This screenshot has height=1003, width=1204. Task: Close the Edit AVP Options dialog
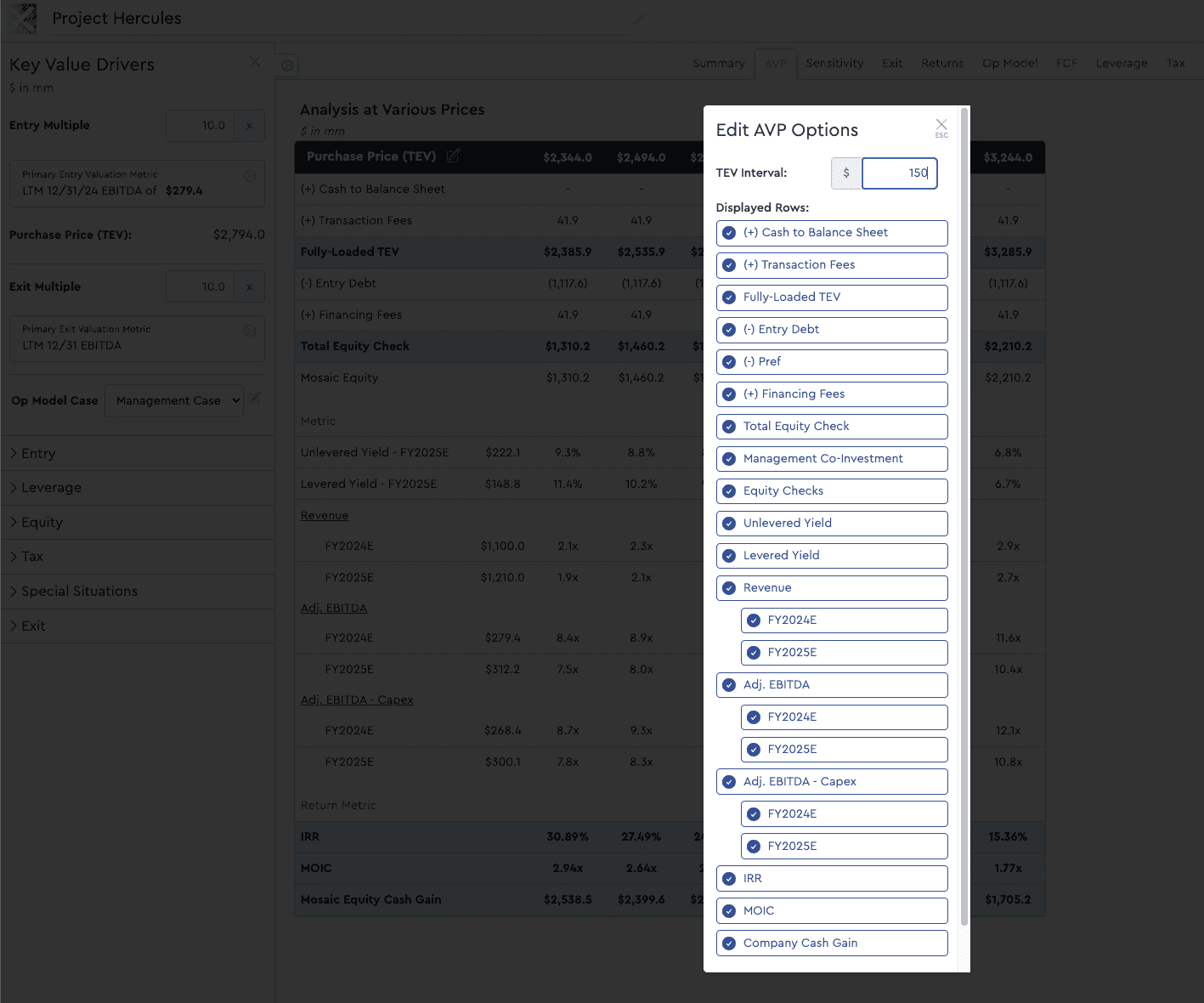point(941,126)
